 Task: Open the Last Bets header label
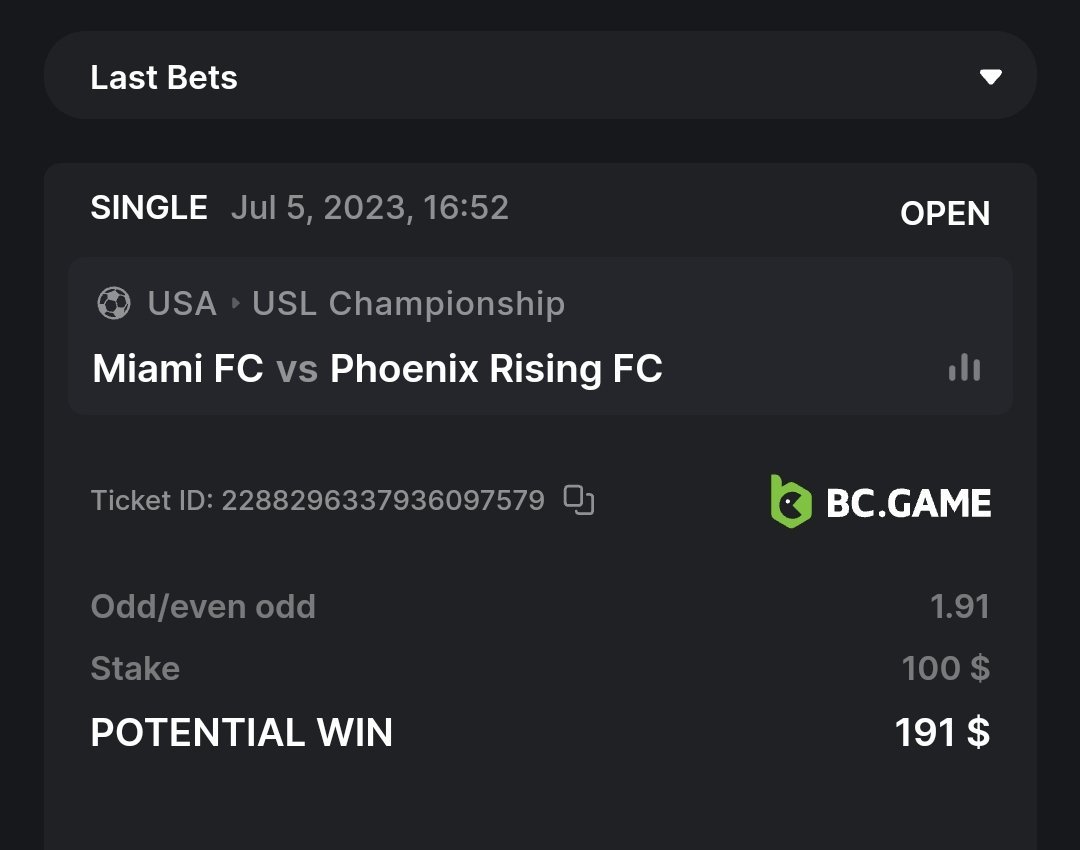(x=164, y=78)
